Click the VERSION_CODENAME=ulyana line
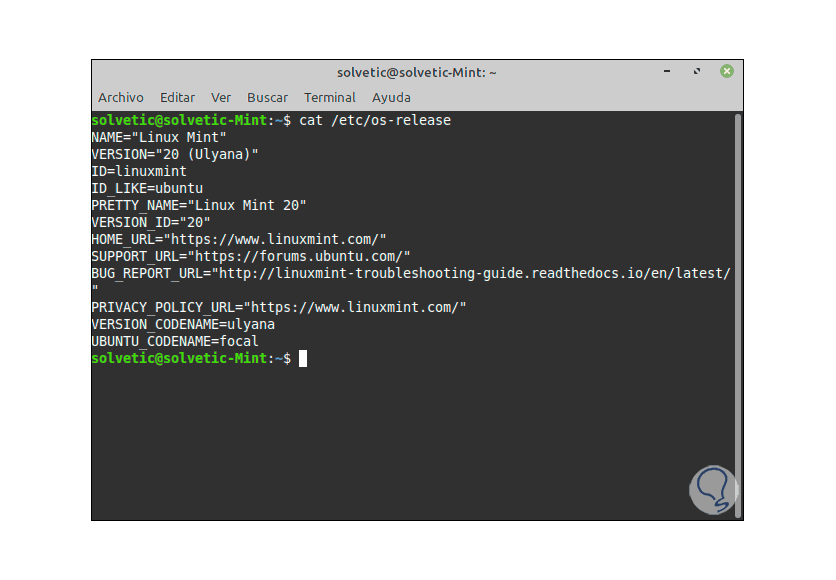The width and height of the screenshot is (836, 580). tap(183, 325)
